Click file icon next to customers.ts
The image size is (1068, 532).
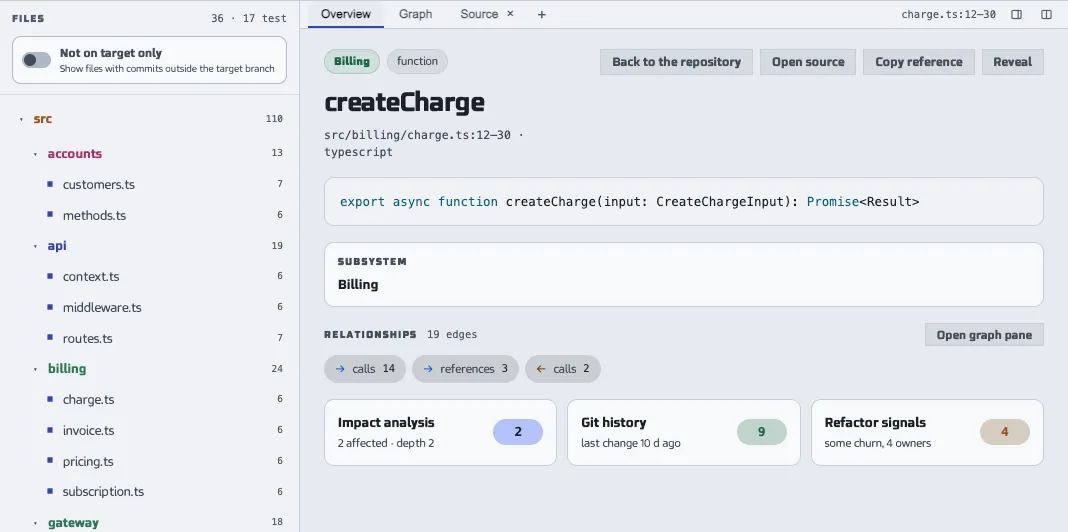pos(50,184)
